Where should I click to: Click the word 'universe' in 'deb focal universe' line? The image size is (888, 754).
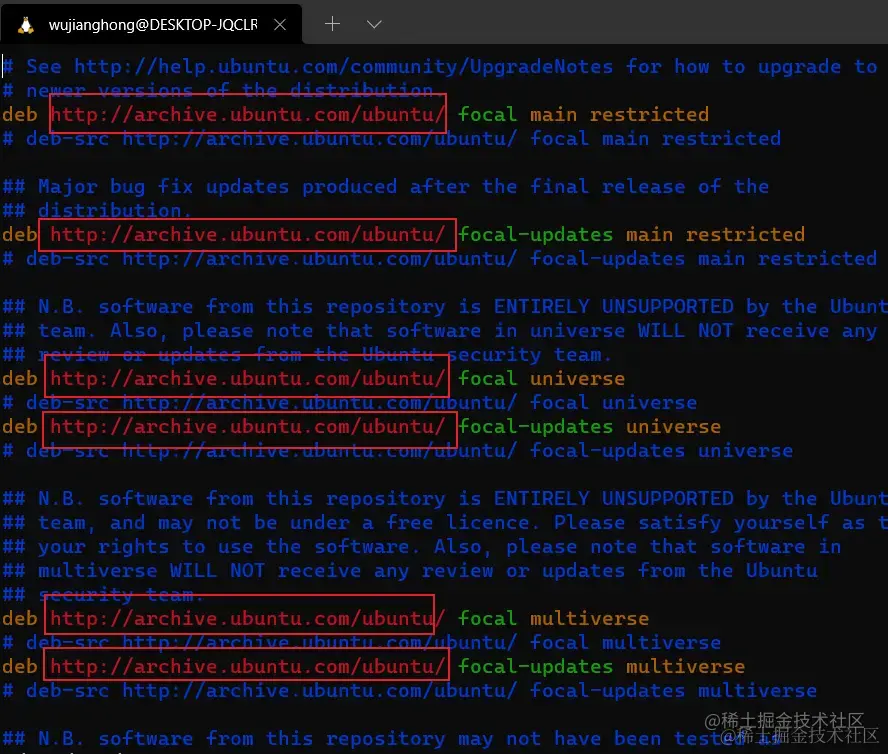577,378
